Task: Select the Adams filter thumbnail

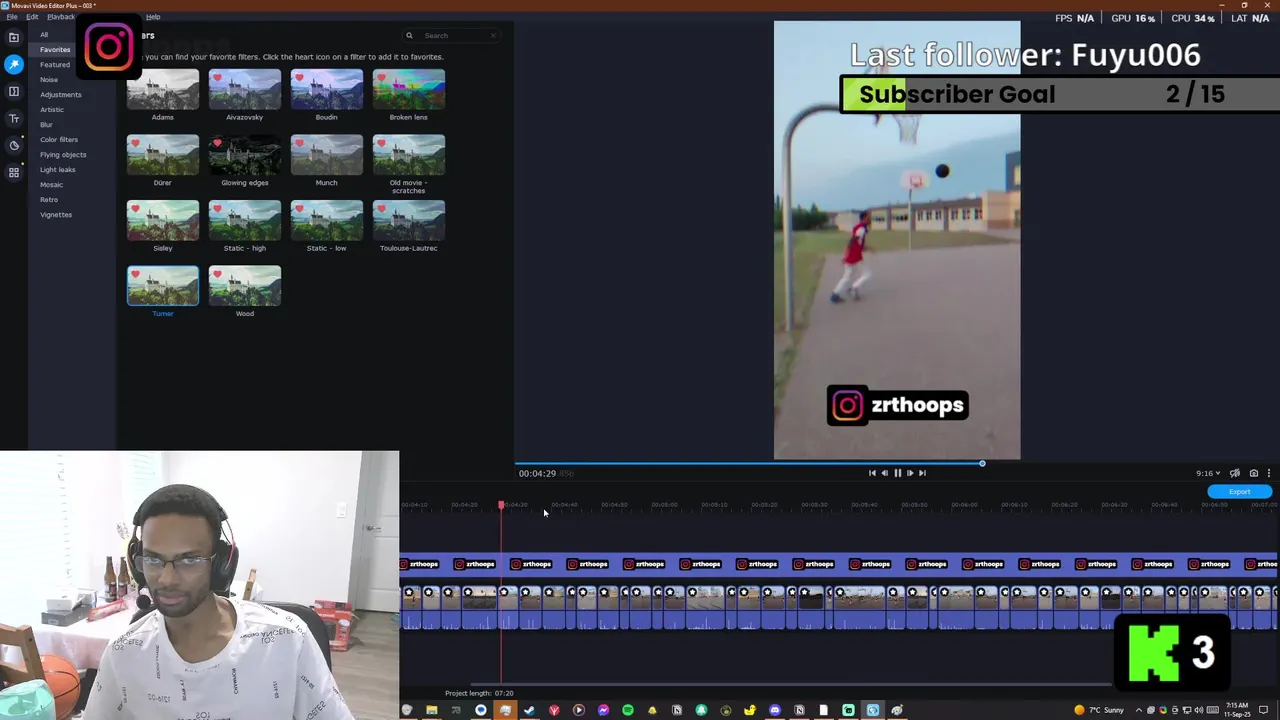Action: 163,89
